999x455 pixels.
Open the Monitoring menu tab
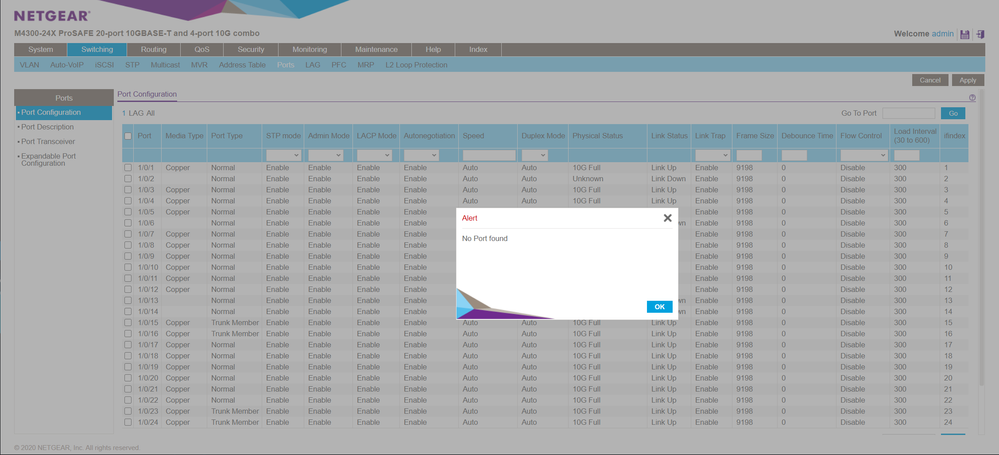pyautogui.click(x=310, y=50)
